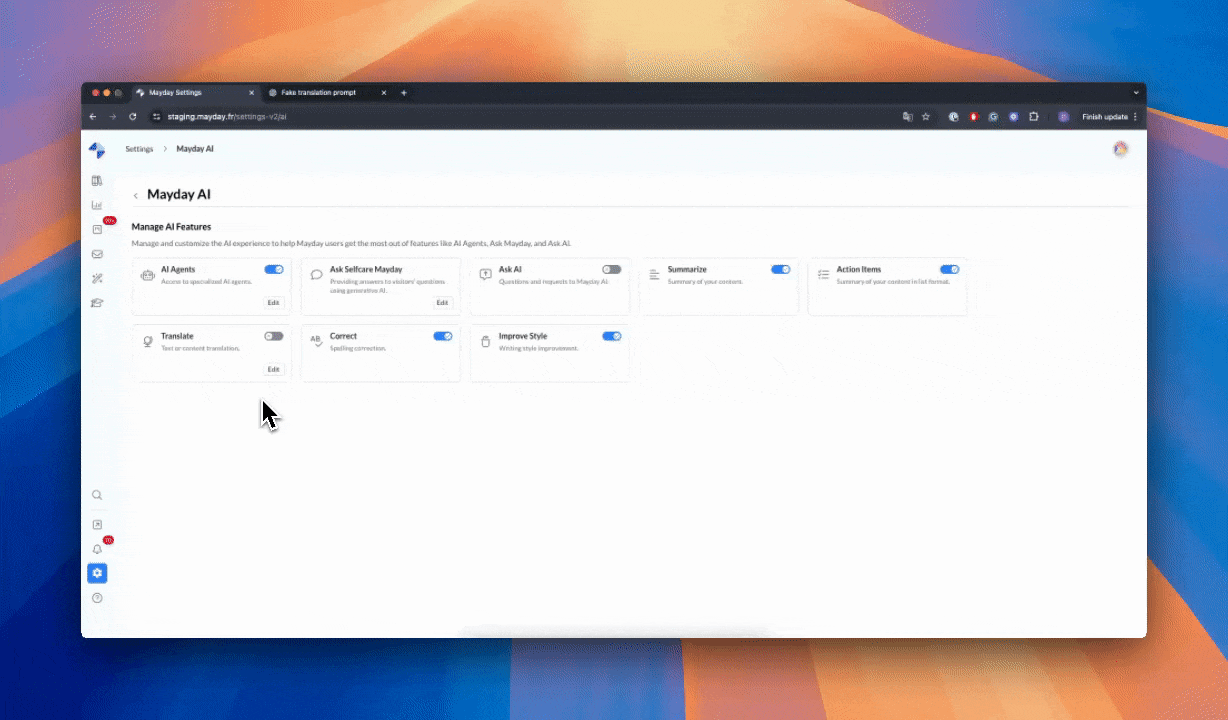This screenshot has height=720, width=1228.
Task: Click the back chevron beside Mayday AI title
Action: click(136, 196)
